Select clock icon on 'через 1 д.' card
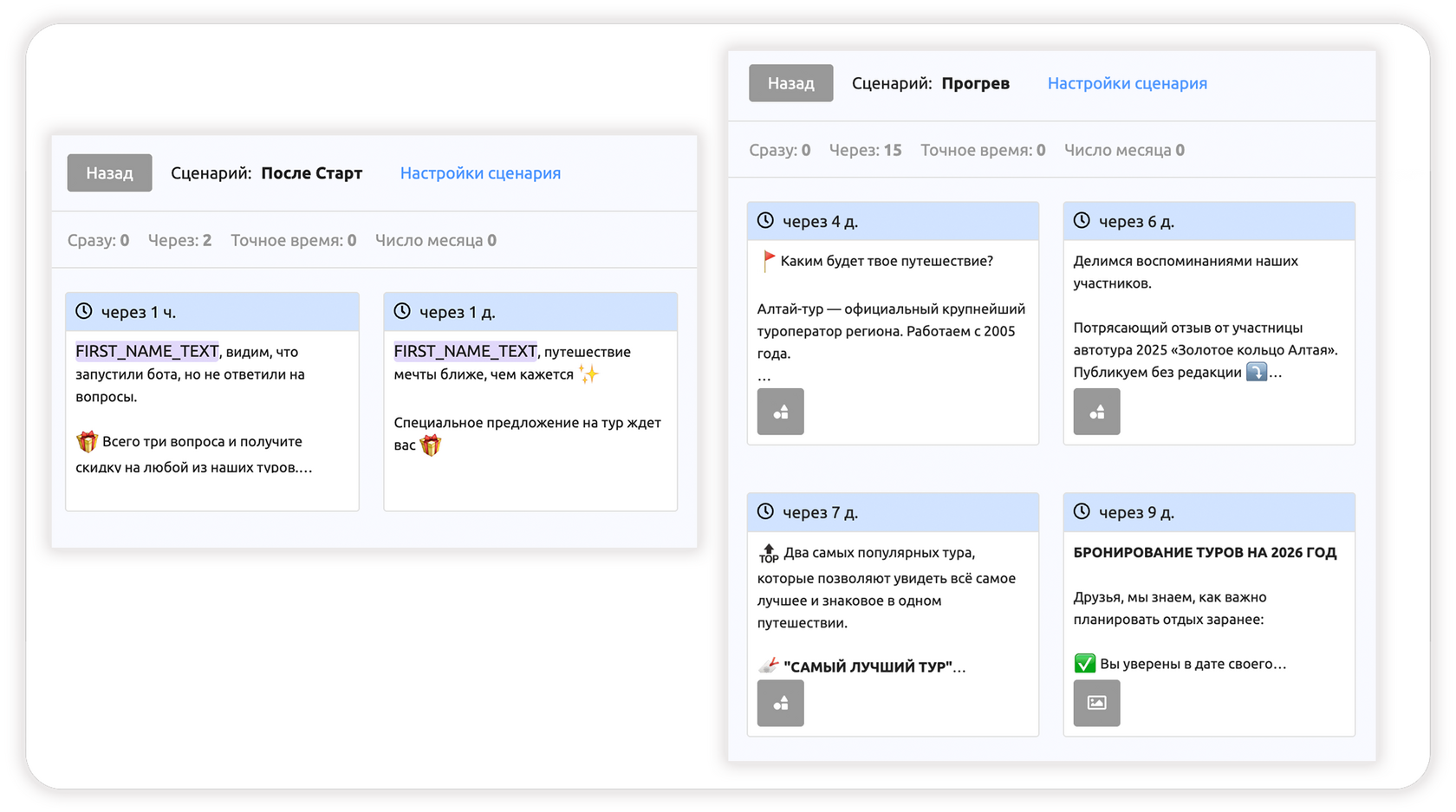 pyautogui.click(x=401, y=310)
